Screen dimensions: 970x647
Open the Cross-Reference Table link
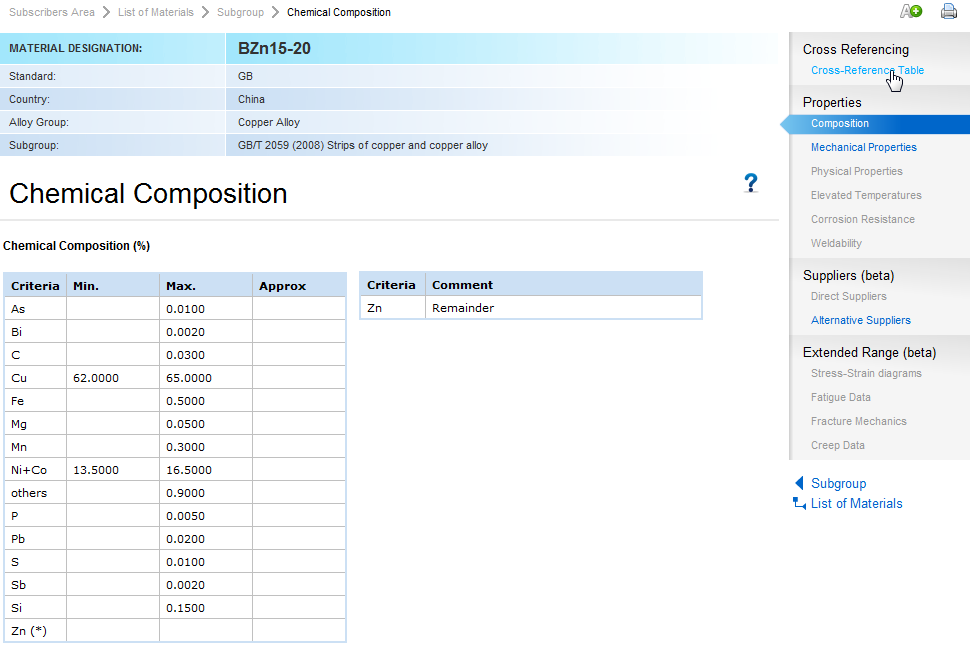(x=867, y=71)
